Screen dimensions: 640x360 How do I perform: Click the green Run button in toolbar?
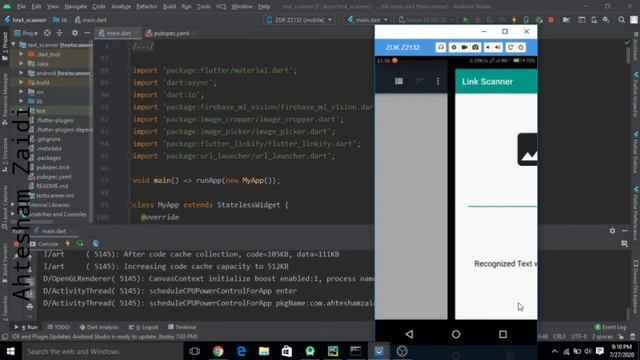point(466,20)
